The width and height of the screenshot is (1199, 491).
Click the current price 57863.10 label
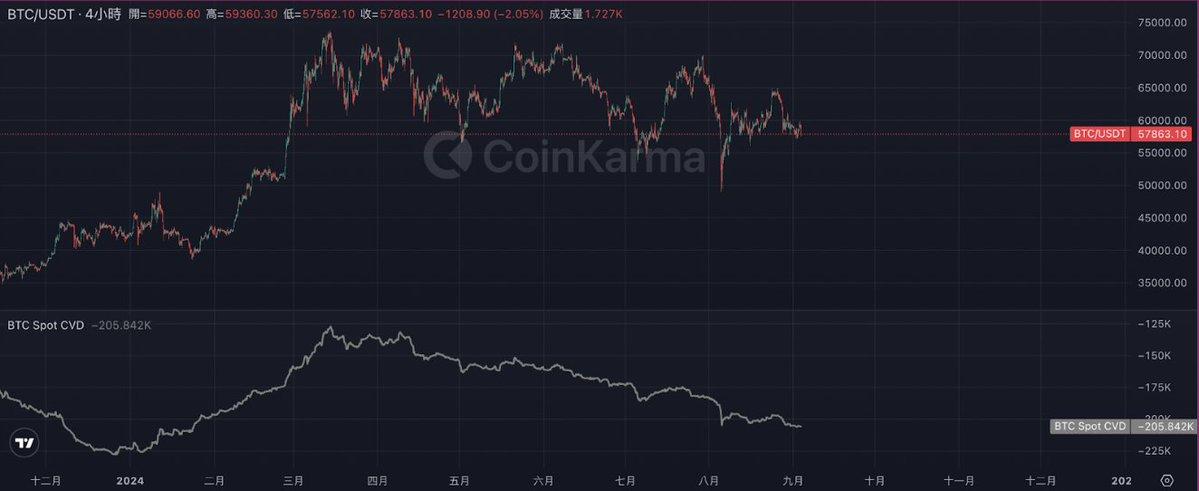[1163, 134]
